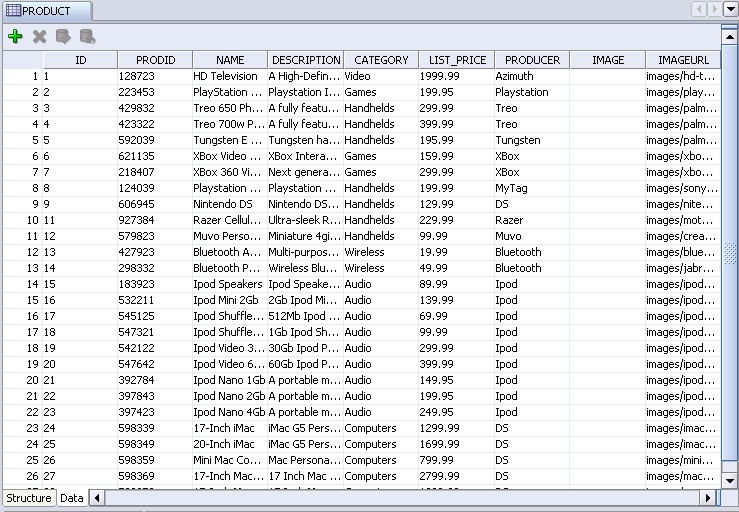
Task: Click the tab scroll right arrow
Action: click(x=714, y=8)
